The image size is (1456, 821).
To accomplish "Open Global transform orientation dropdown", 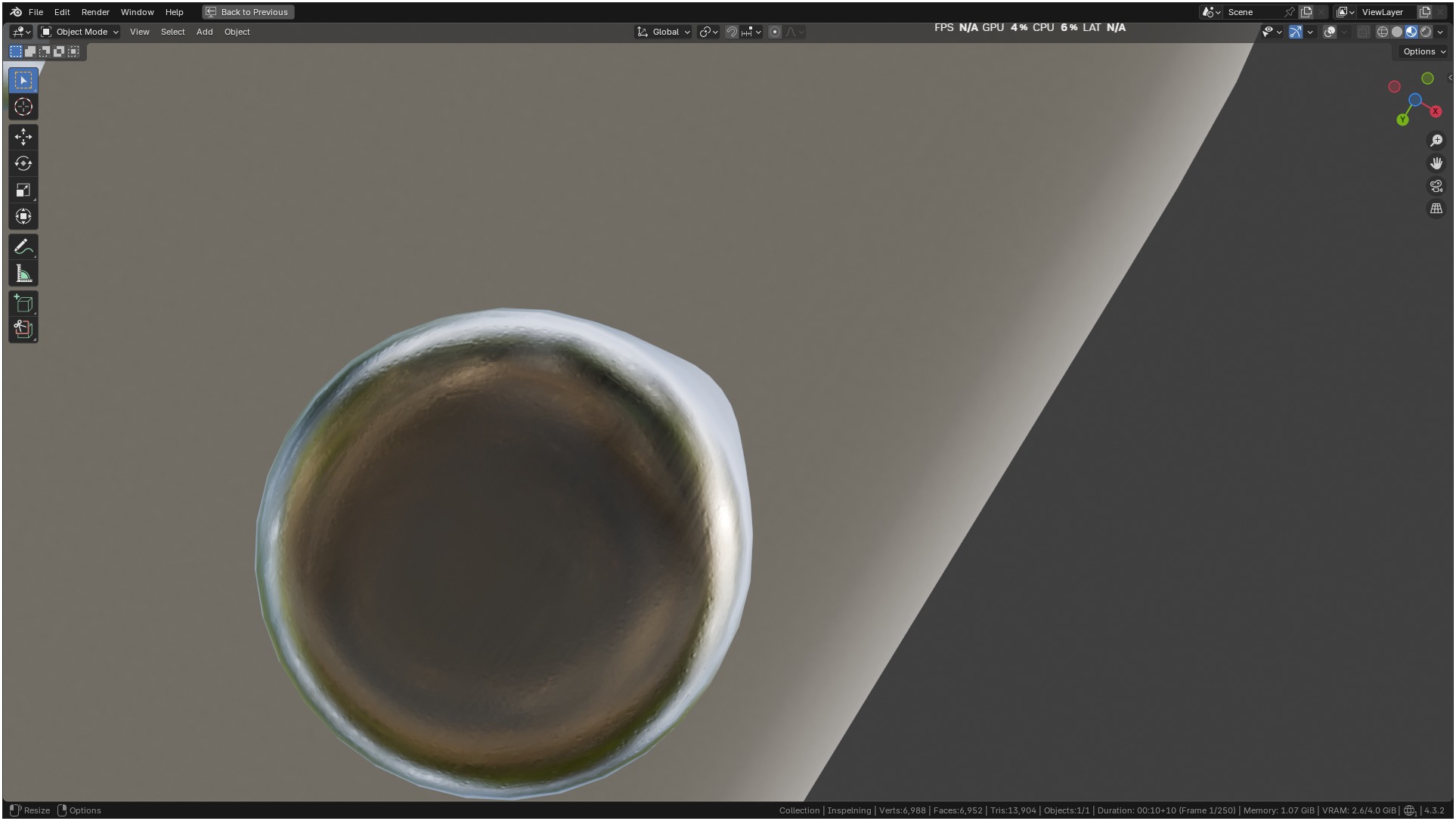I will tap(664, 32).
